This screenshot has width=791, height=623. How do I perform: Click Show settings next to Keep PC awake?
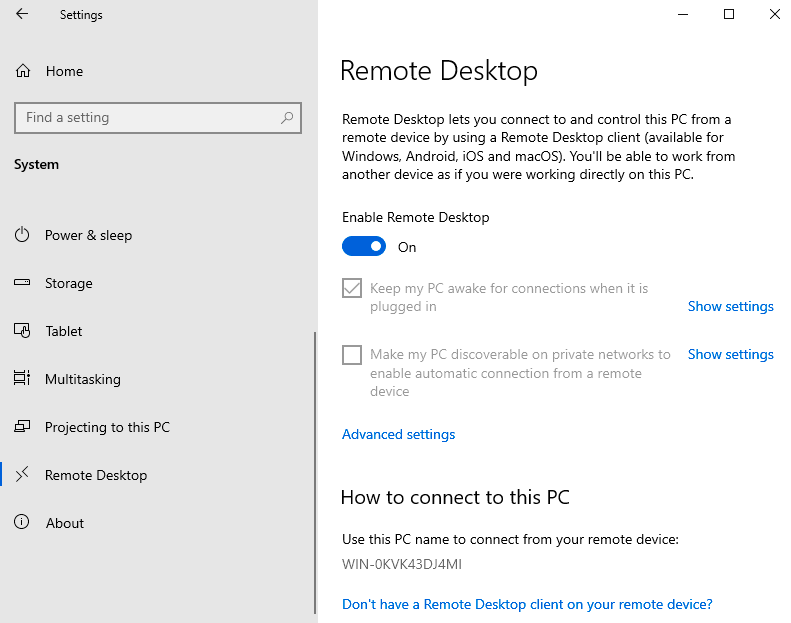[x=730, y=306]
